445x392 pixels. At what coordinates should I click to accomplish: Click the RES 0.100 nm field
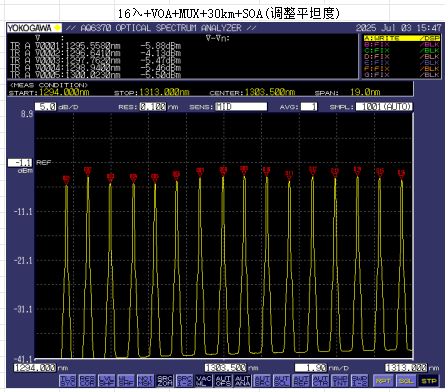[153, 107]
